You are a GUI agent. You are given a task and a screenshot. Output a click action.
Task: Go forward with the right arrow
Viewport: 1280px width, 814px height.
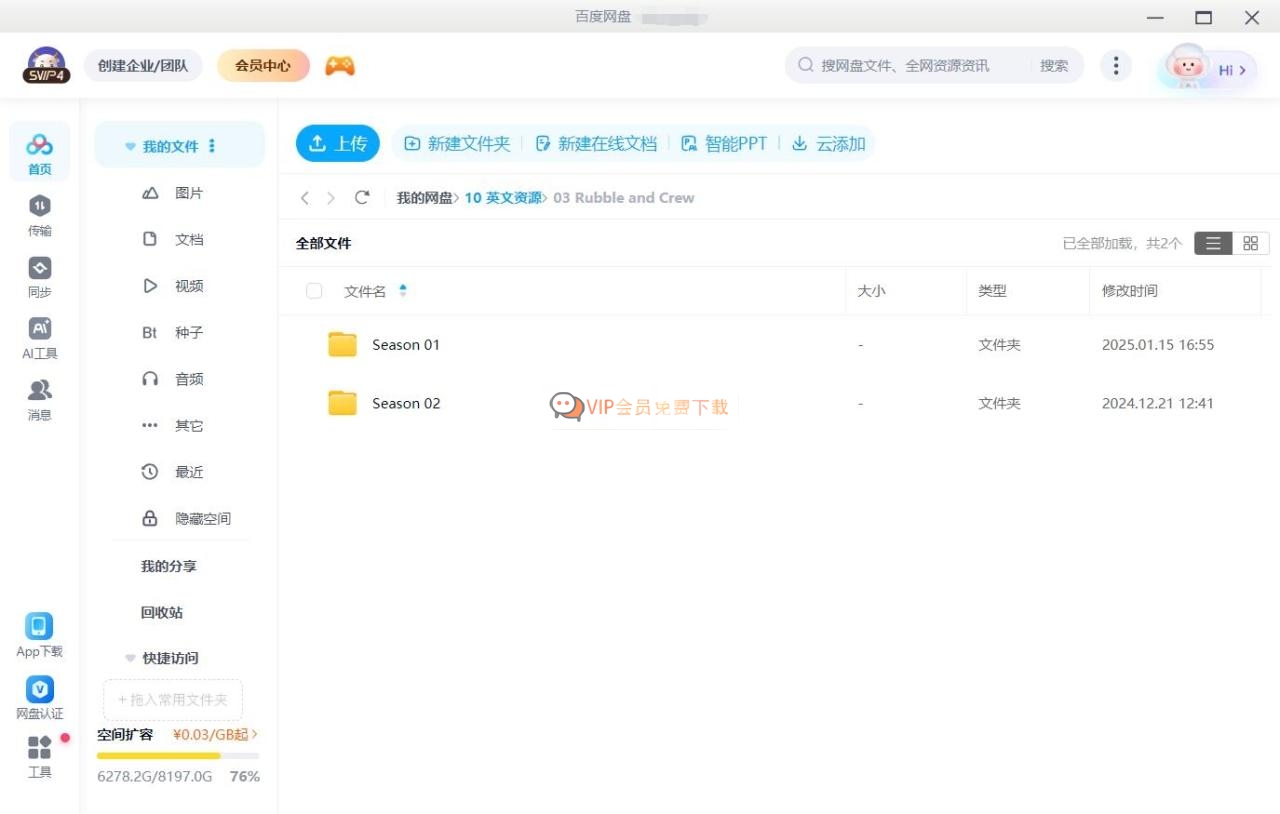point(331,198)
